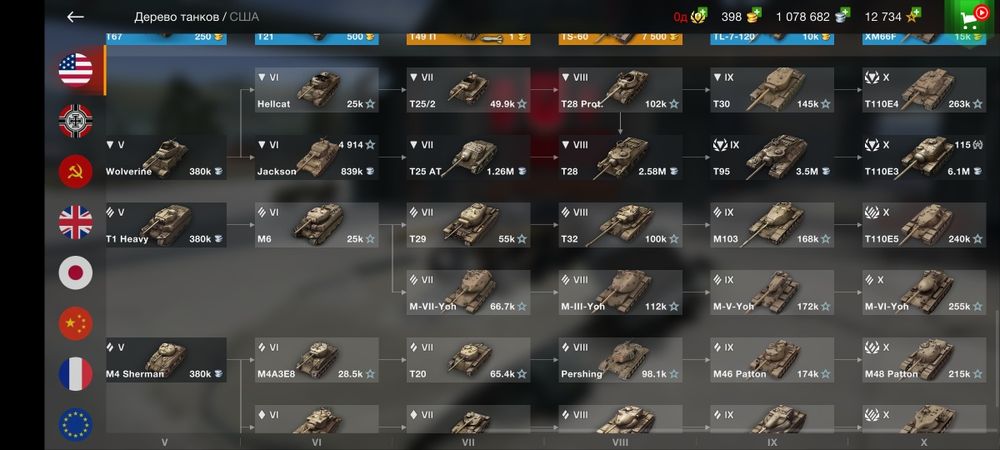Select the USSR hammer and sickle icon
Screen dimensions: 1000x450
tap(76, 171)
